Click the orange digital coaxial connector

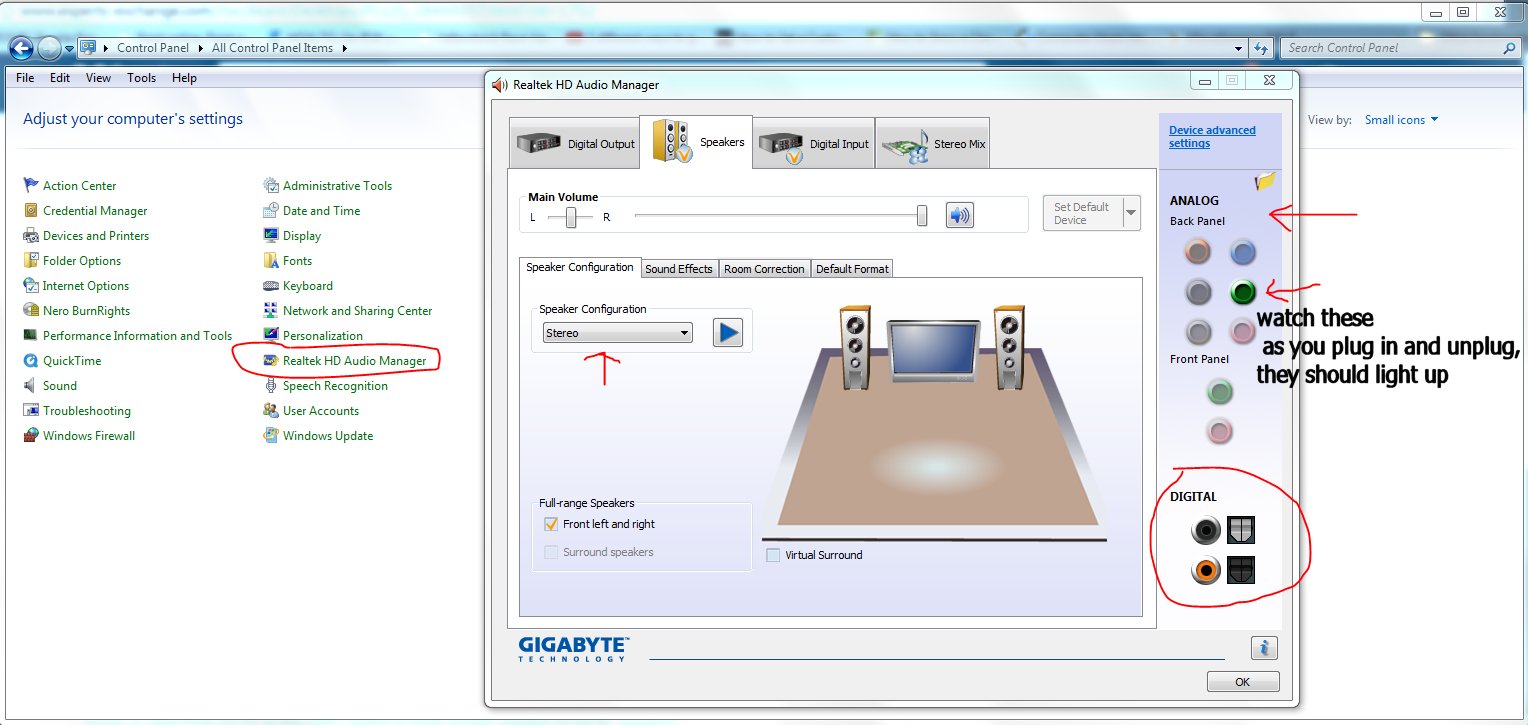pyautogui.click(x=1206, y=570)
